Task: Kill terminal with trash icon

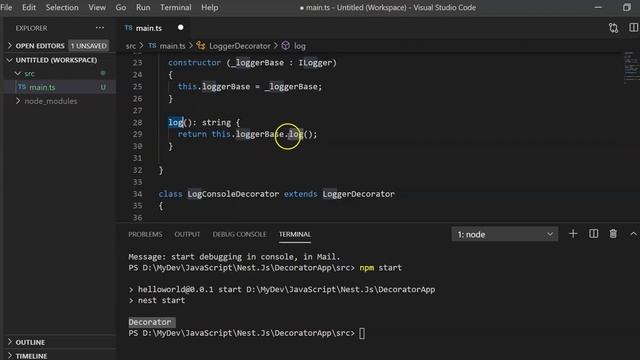Action: tap(613, 234)
